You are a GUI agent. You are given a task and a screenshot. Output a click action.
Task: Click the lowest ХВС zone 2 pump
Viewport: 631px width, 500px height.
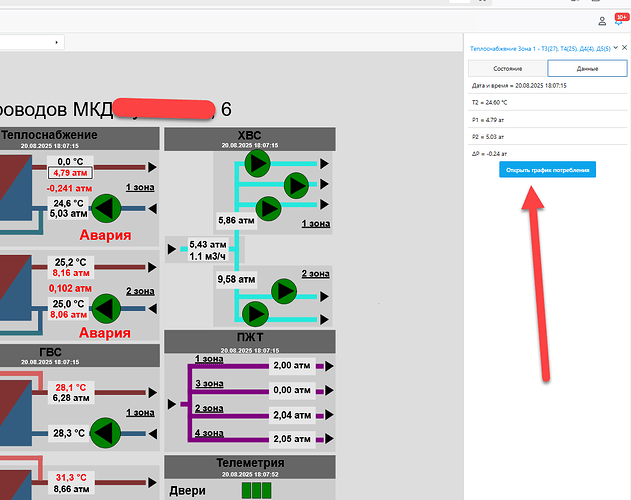coord(258,313)
